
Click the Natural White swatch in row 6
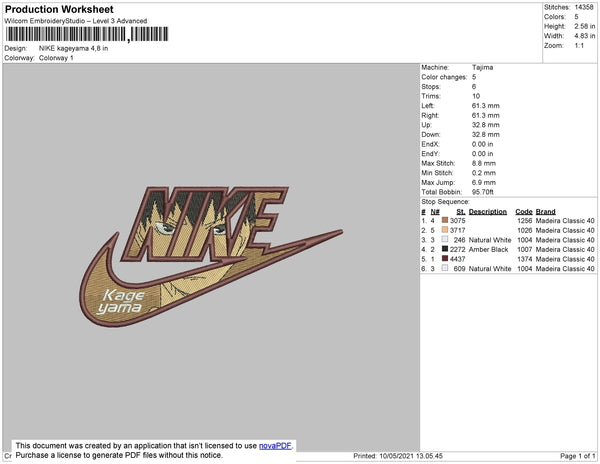pyautogui.click(x=445, y=268)
